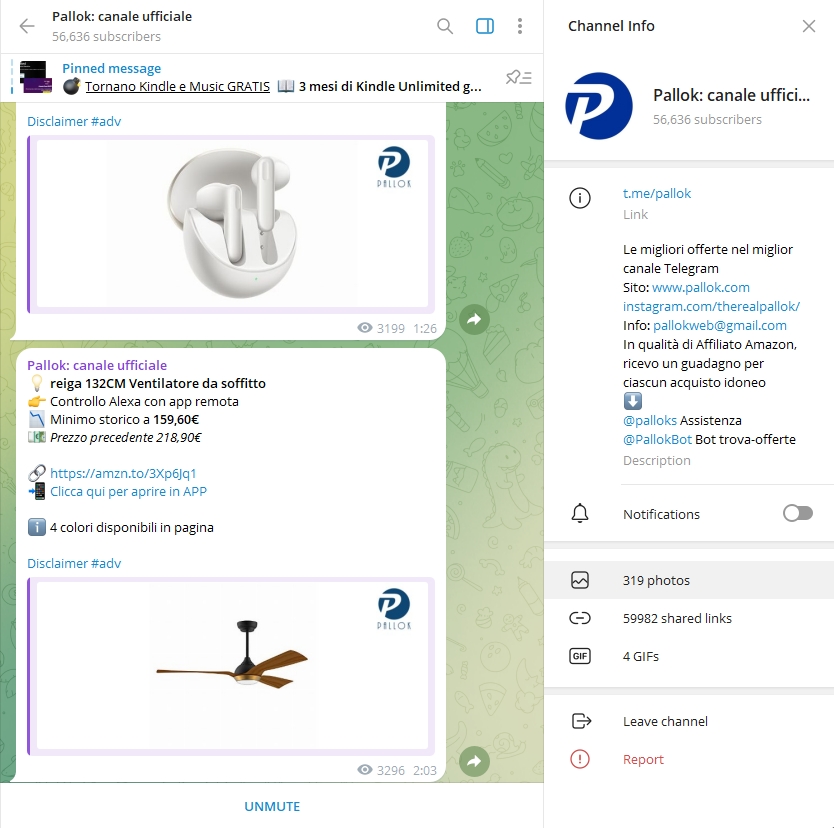Click 'Clicca qui per aprire in APP'
834x828 pixels.
coord(128,491)
